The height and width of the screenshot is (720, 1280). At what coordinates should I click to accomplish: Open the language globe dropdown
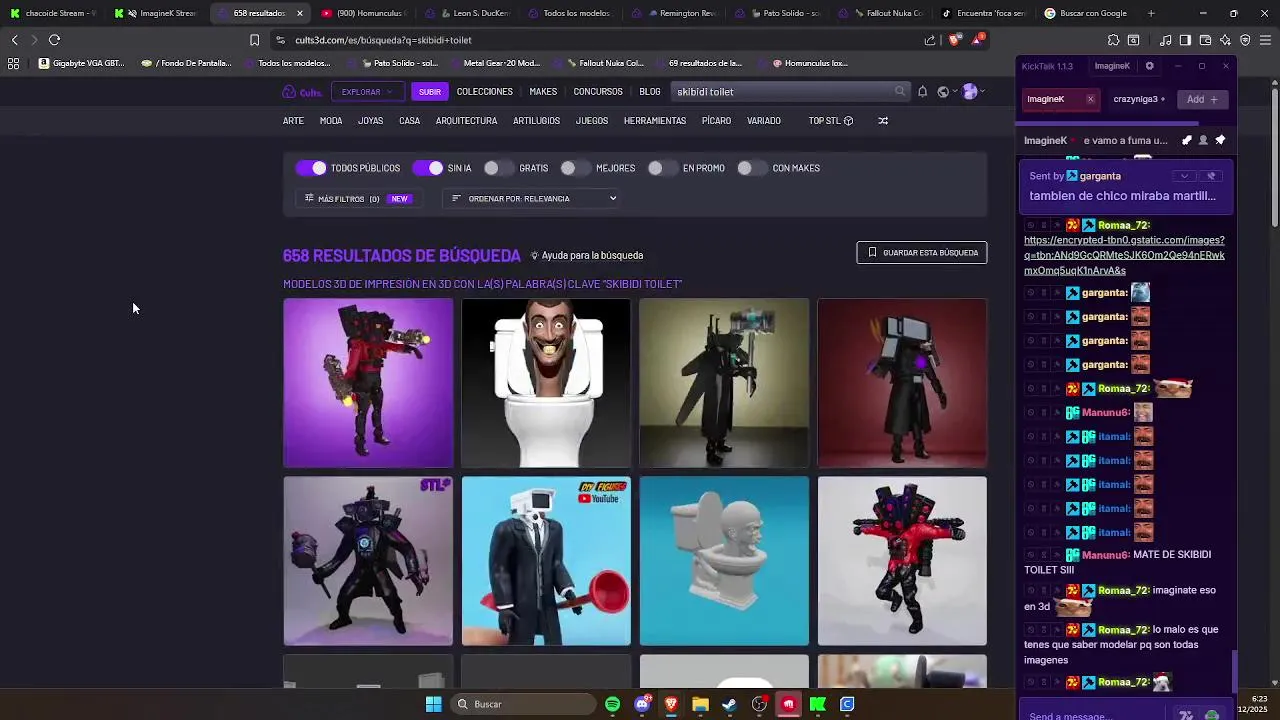click(x=945, y=92)
